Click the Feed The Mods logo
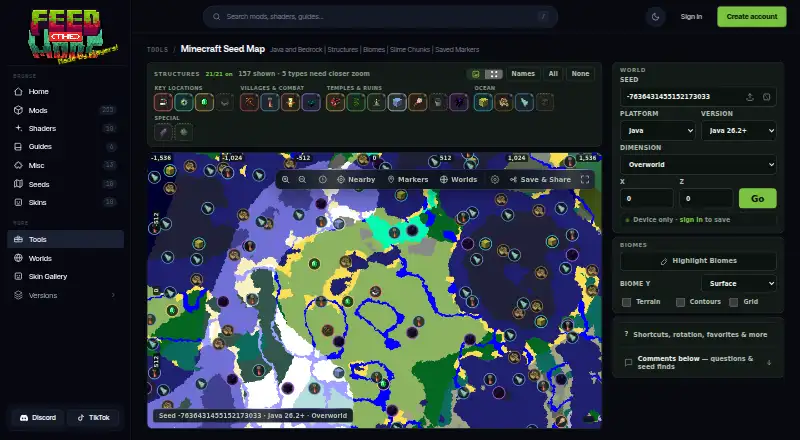Viewport: 800px width, 440px height. (72, 36)
